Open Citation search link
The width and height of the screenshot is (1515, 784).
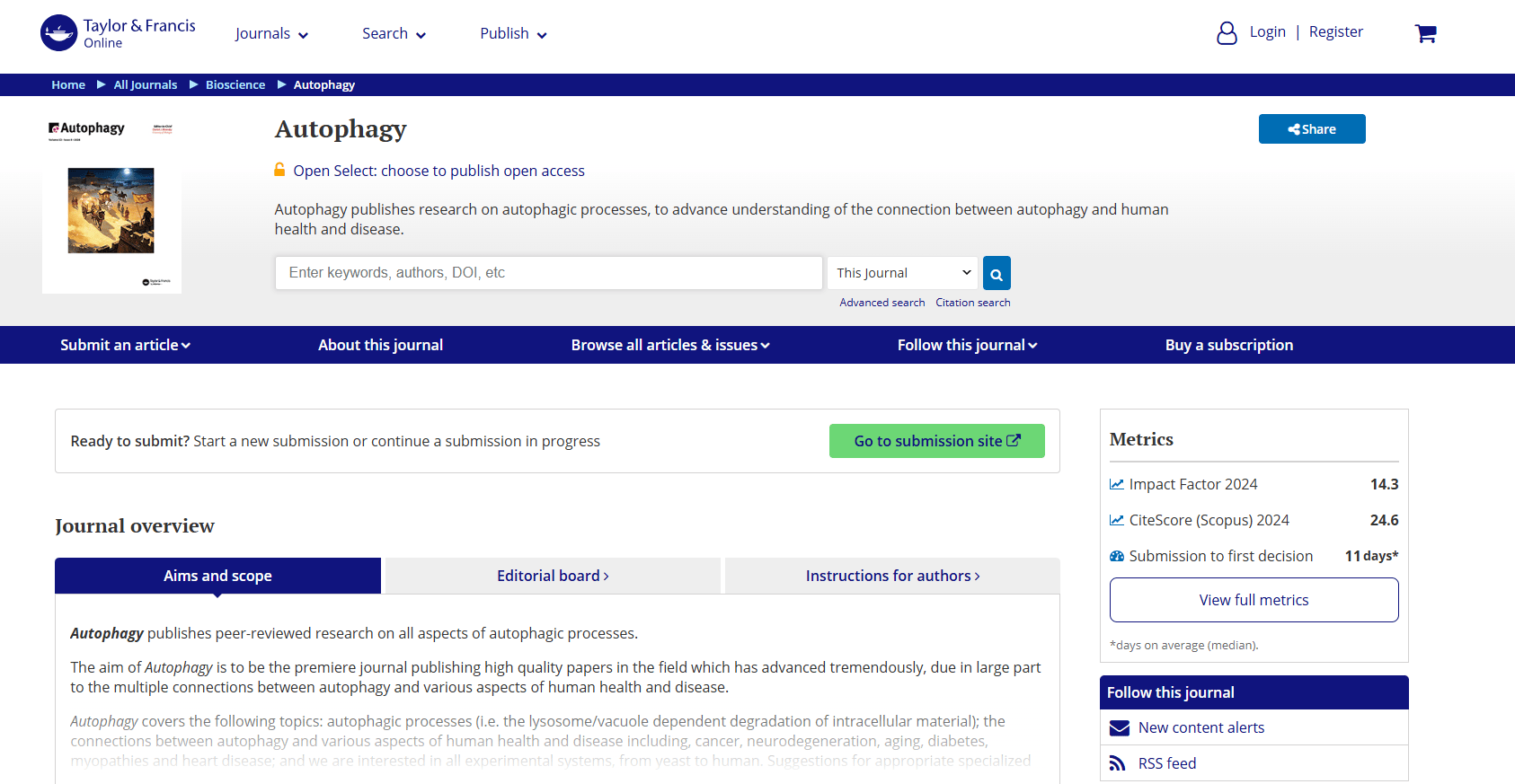[973, 303]
